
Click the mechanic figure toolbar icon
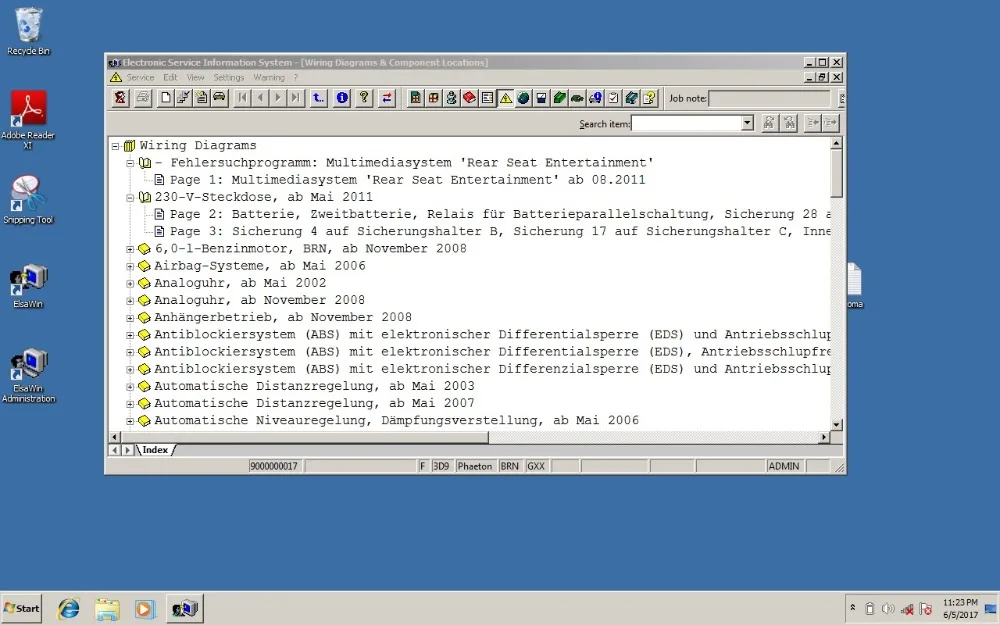click(x=452, y=98)
